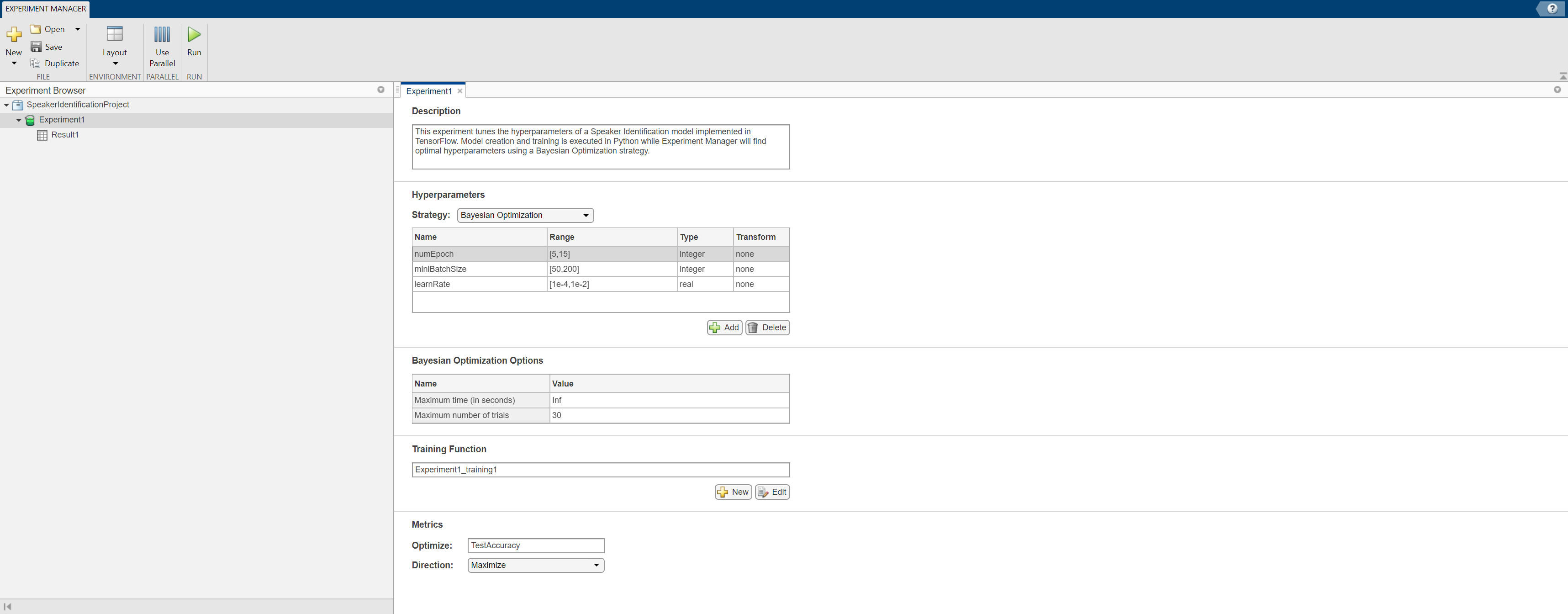Image resolution: width=1568 pixels, height=614 pixels.
Task: Select Result1 table item in browser
Action: [64, 135]
